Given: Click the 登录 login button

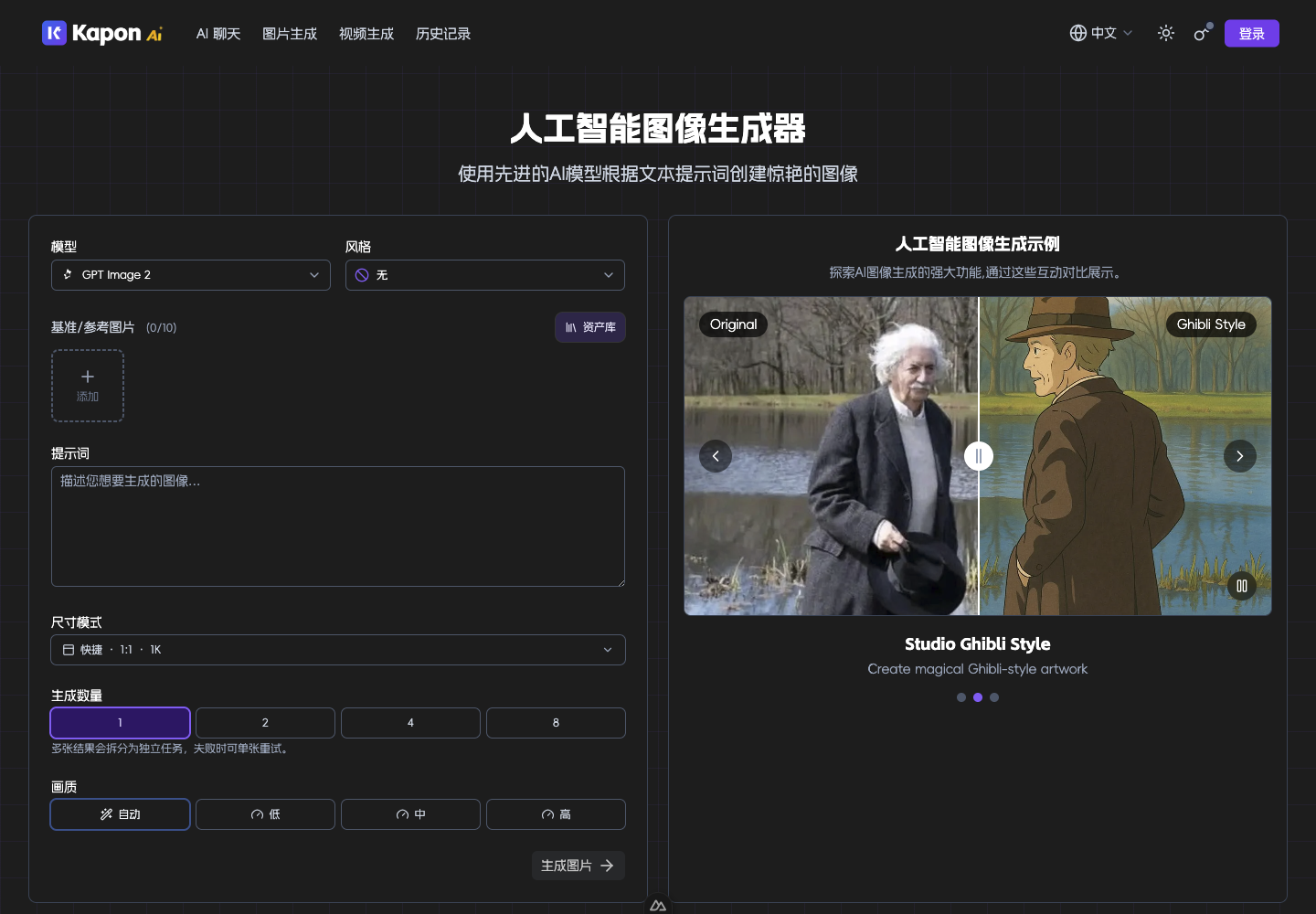Looking at the screenshot, I should (1252, 34).
